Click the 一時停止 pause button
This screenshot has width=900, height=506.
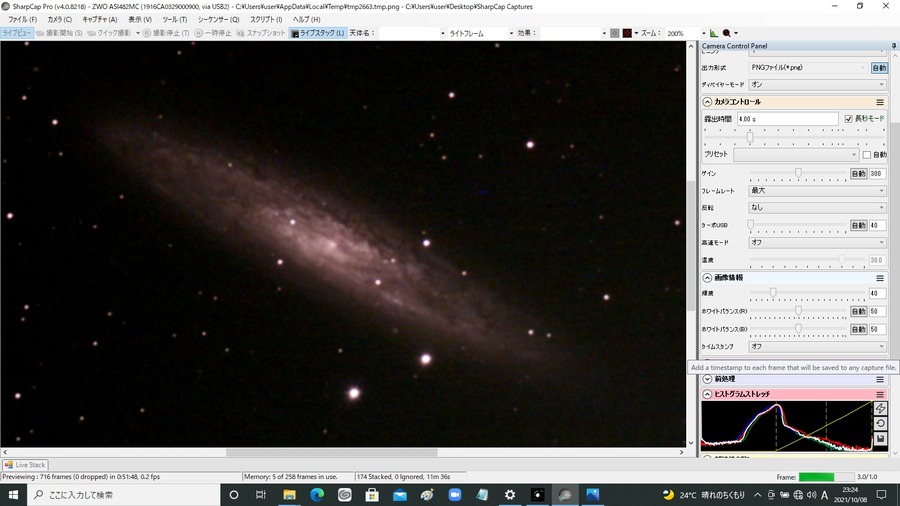pos(213,33)
